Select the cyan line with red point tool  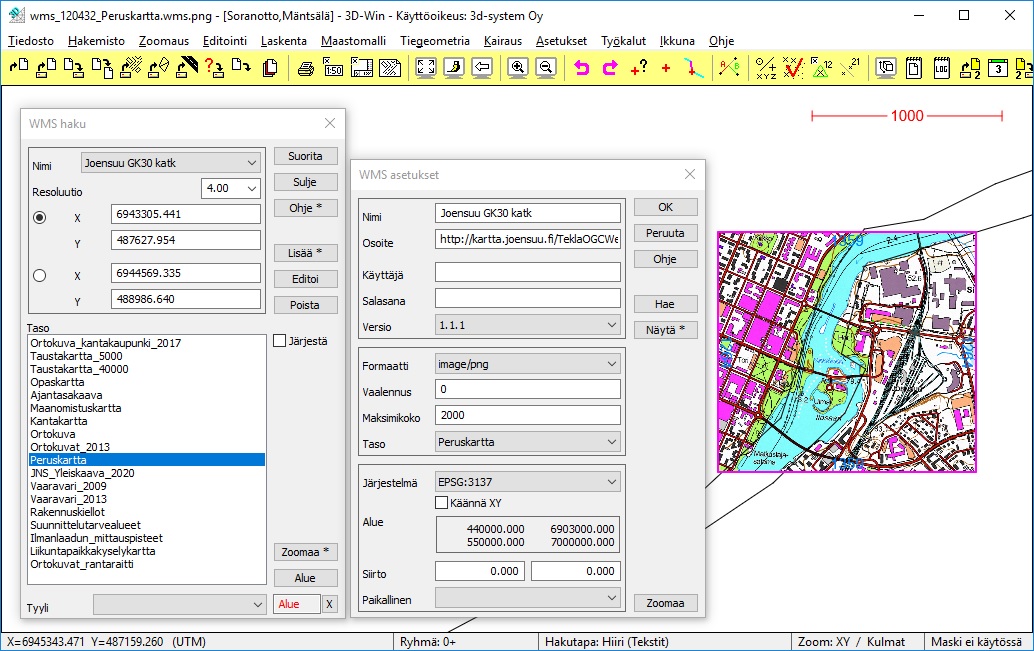(x=693, y=67)
